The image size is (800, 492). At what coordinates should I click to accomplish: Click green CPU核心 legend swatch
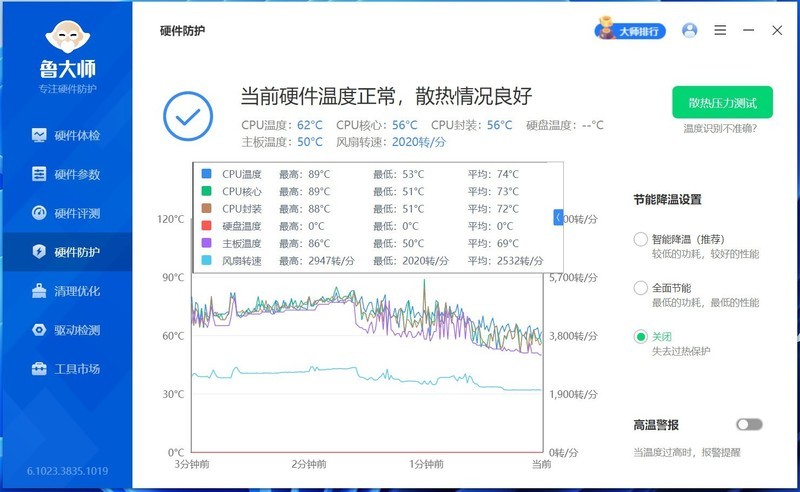[206, 191]
